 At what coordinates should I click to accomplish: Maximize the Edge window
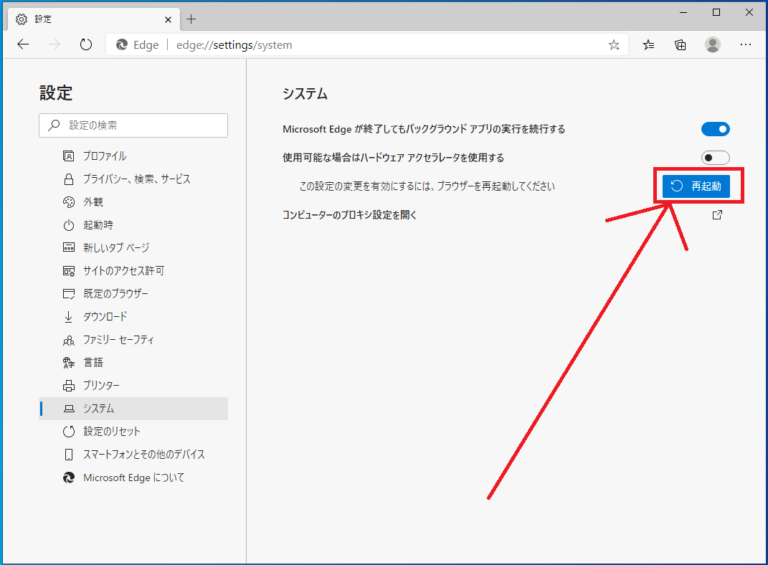[x=716, y=13]
